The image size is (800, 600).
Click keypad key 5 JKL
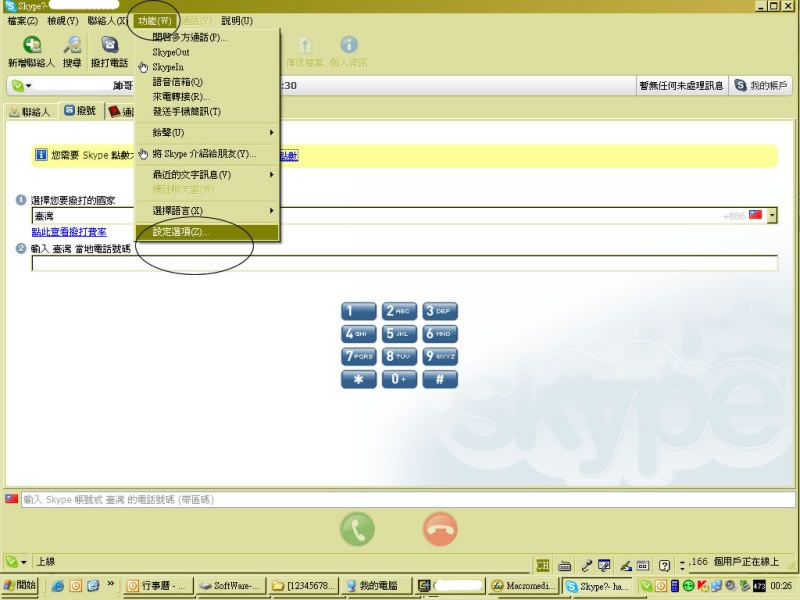point(399,334)
